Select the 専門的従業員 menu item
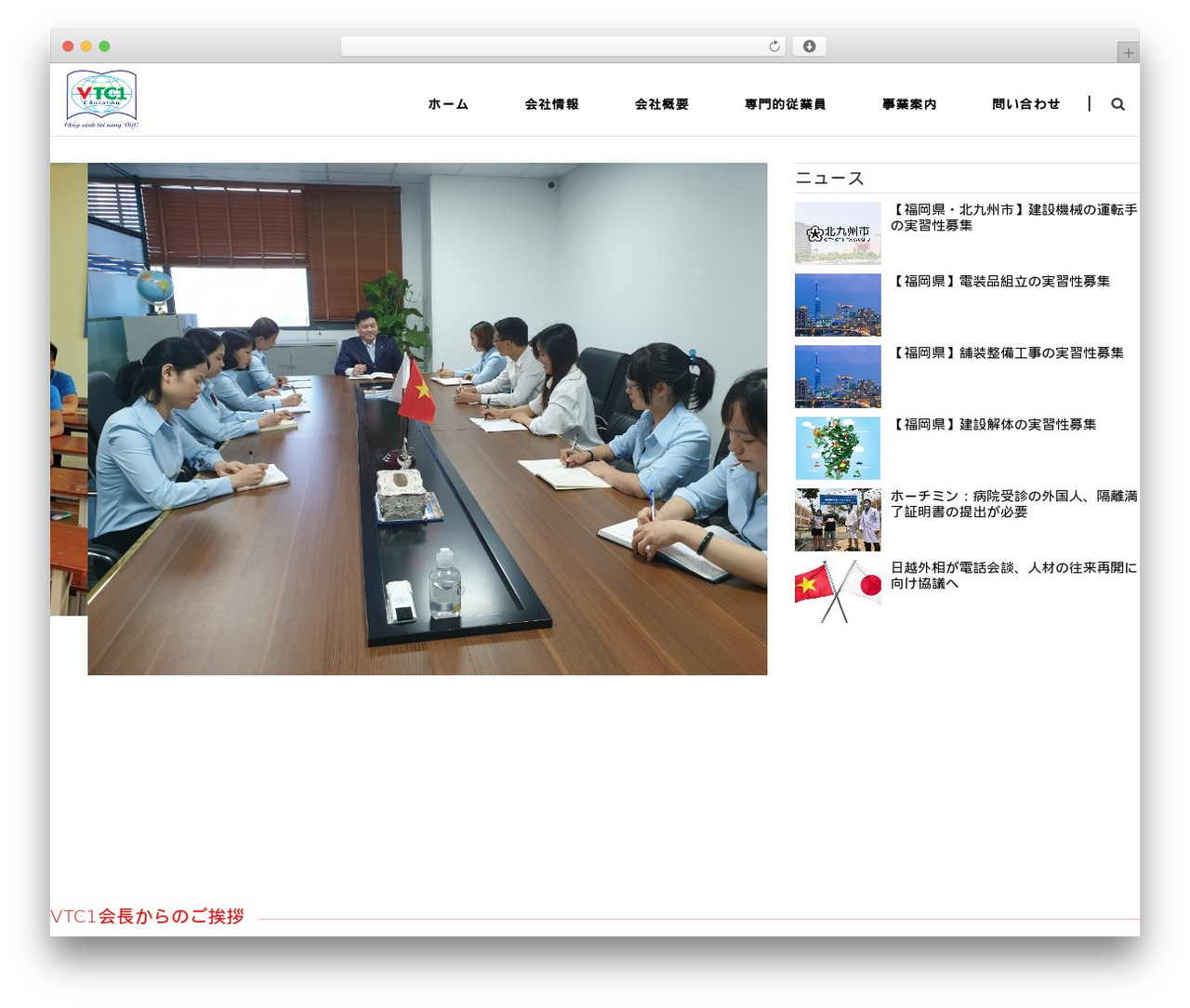Viewport: 1190px width, 1008px height. pyautogui.click(x=786, y=104)
